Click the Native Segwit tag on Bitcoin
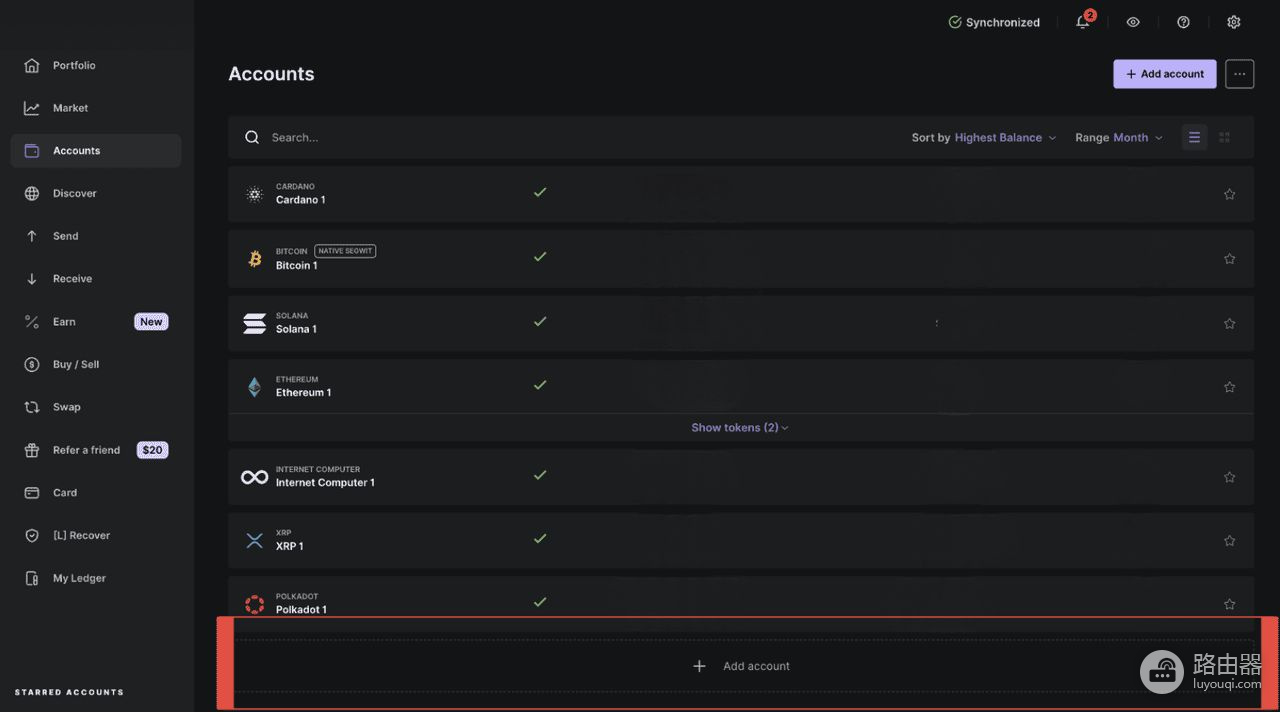Image resolution: width=1280 pixels, height=712 pixels. pos(345,251)
